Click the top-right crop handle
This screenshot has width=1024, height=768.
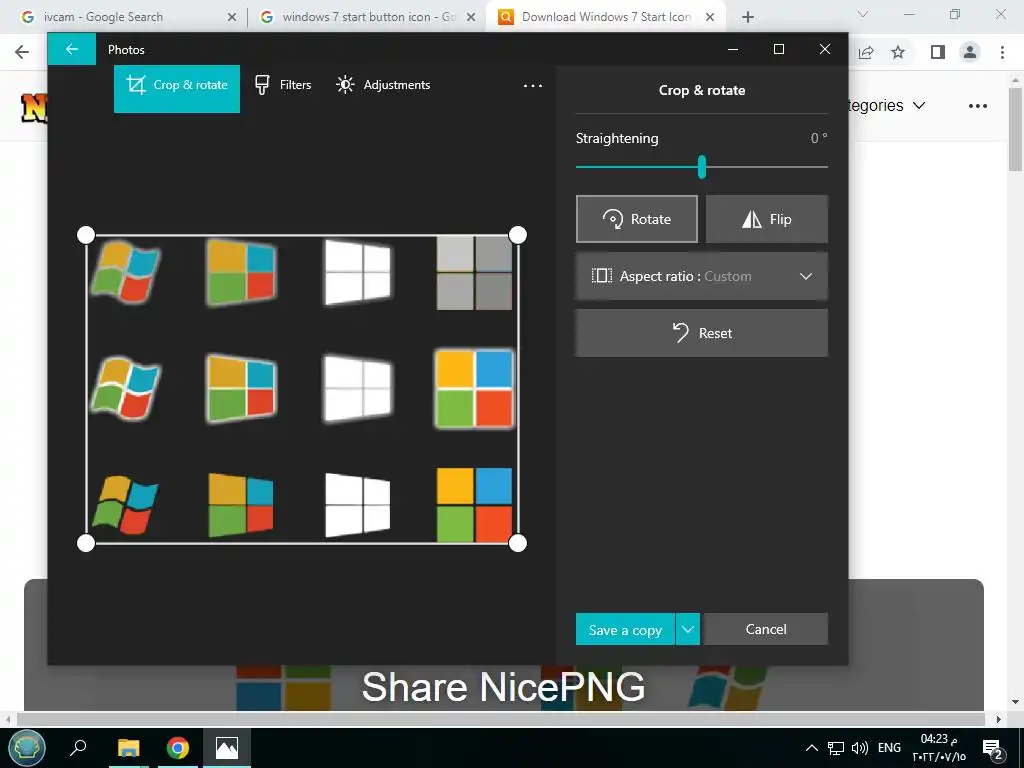(x=518, y=235)
